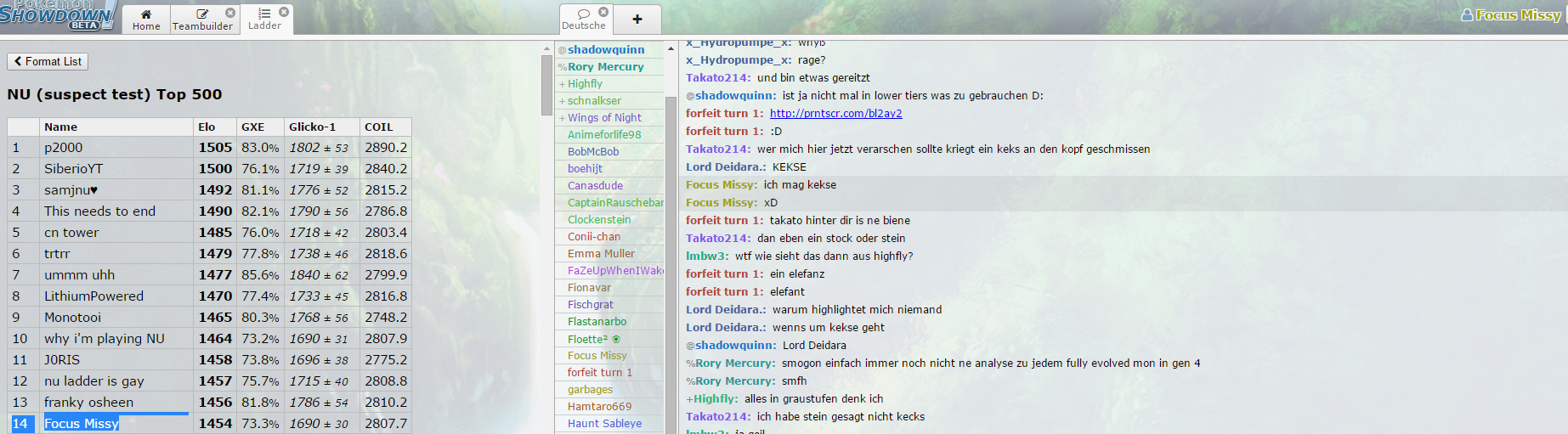This screenshot has height=434, width=1568.
Task: Click the plus icon to join a room
Action: point(637,19)
